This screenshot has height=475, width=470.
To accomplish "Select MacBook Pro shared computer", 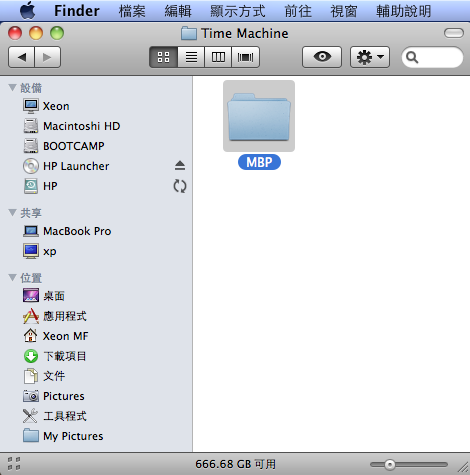I will (96, 231).
